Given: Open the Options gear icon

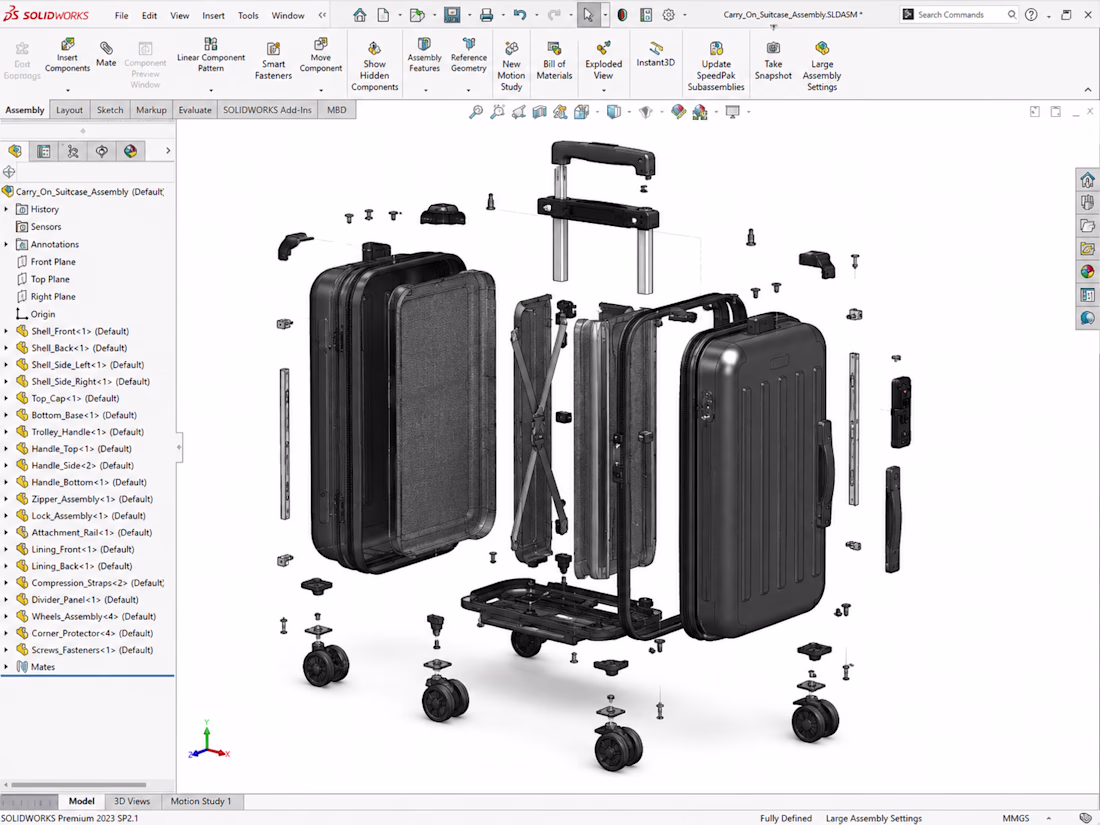Looking at the screenshot, I should [x=669, y=15].
